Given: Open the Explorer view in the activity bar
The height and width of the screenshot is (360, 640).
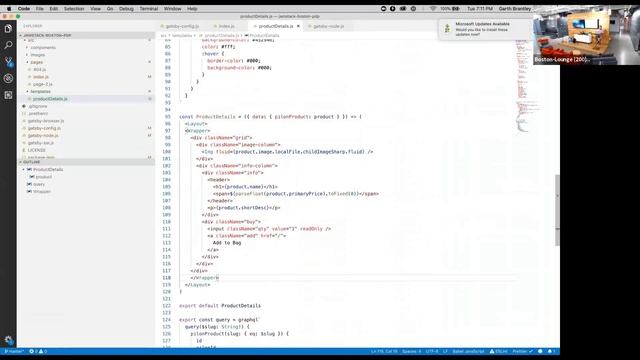Looking at the screenshot, I should pyautogui.click(x=8, y=29).
